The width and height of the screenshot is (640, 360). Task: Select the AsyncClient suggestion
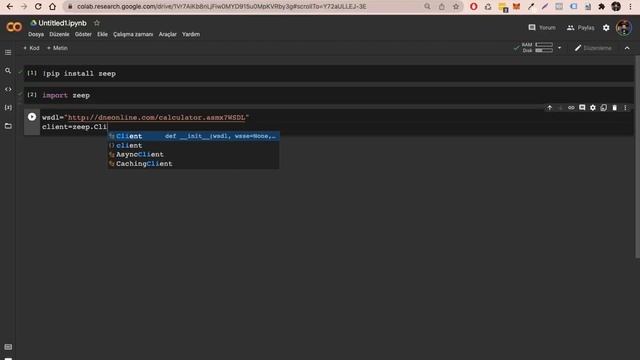193,154
